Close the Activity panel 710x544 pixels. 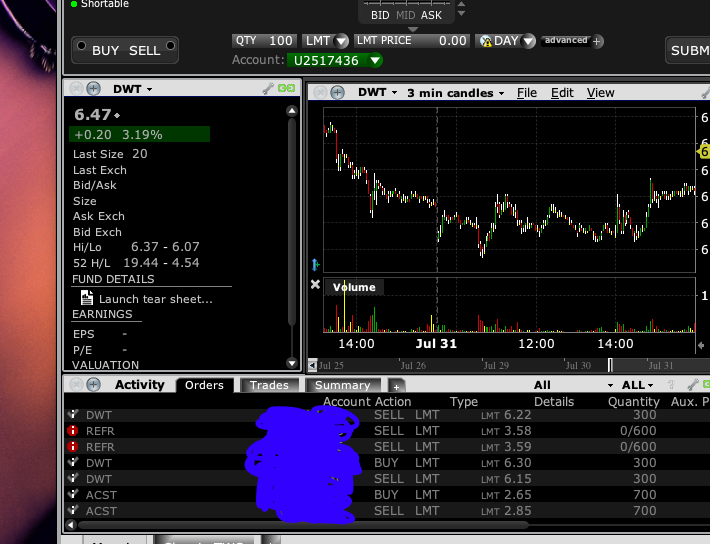76,385
